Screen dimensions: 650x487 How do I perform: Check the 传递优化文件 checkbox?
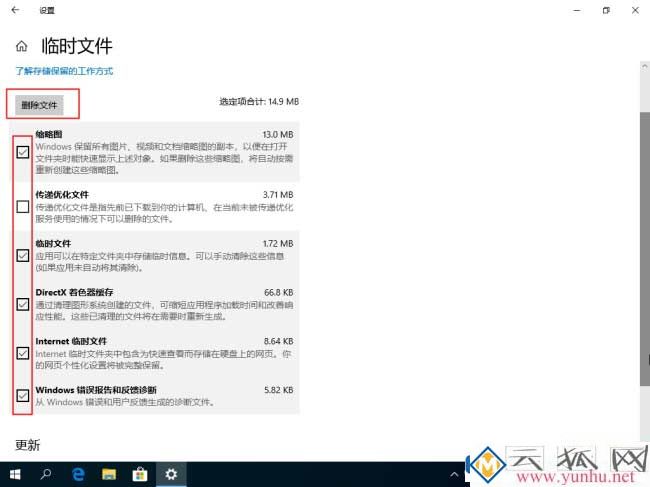tap(23, 206)
